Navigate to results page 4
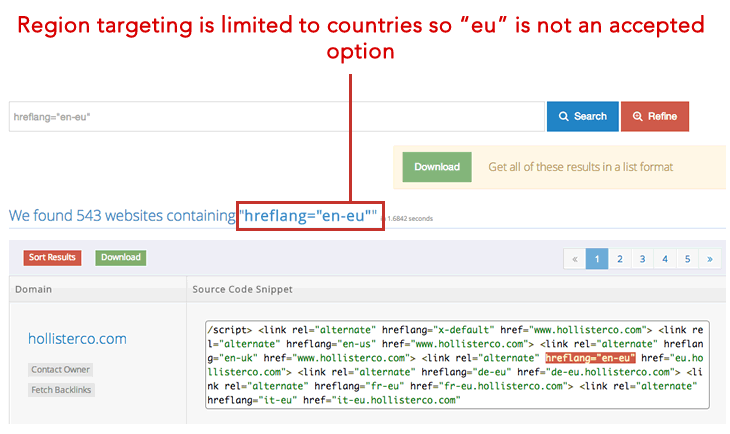 point(665,259)
